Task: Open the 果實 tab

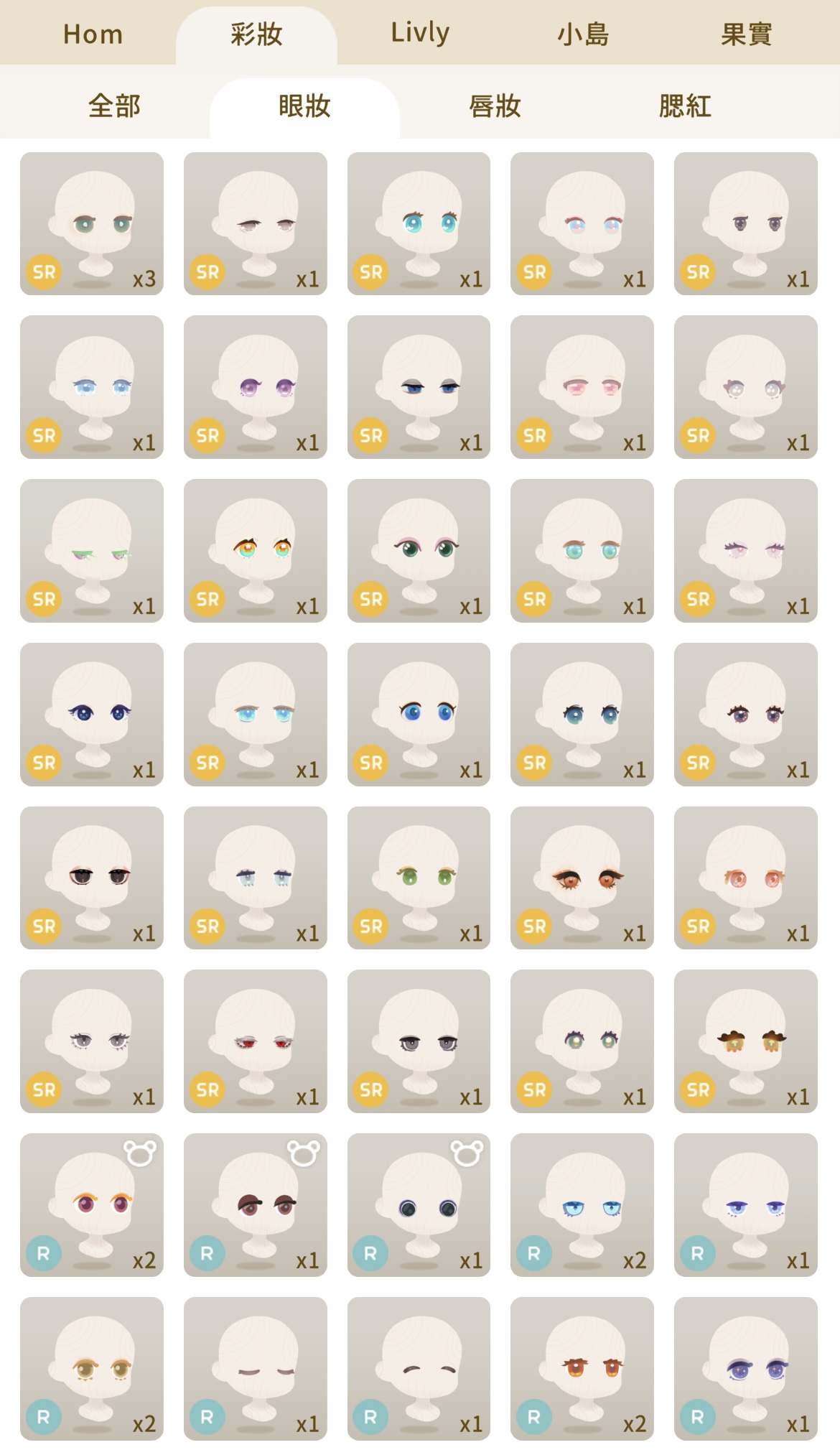Action: point(747,34)
